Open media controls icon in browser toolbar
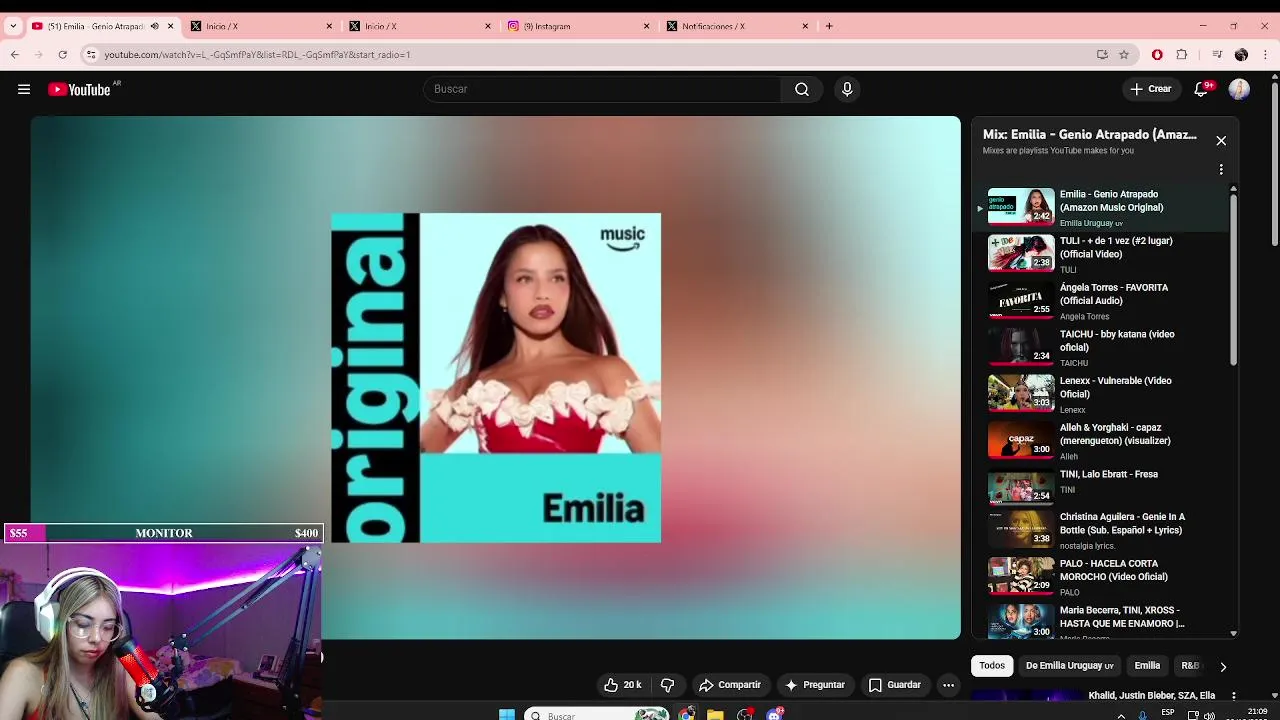Viewport: 1280px width, 720px height. point(1217,55)
